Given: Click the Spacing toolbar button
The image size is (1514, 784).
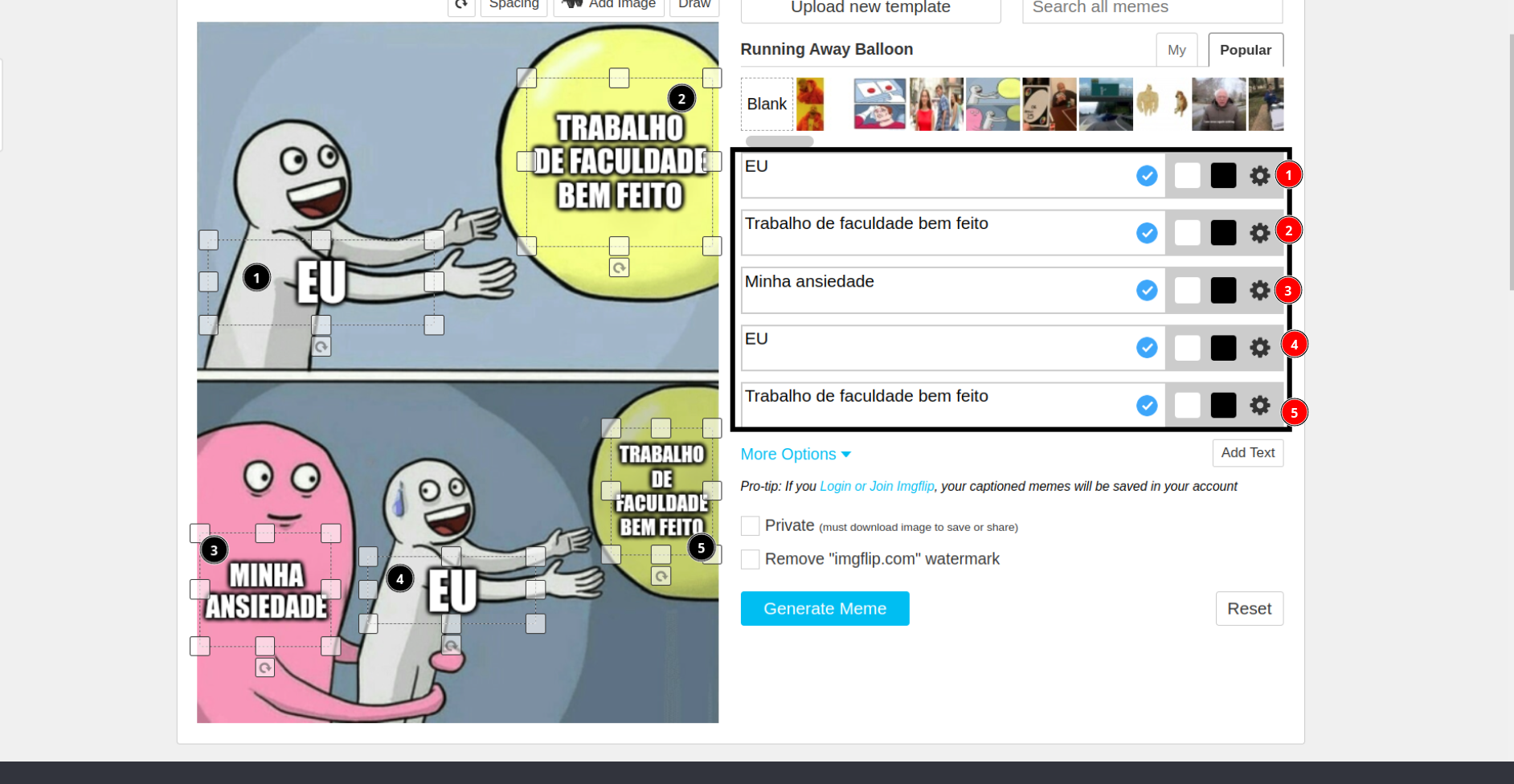Looking at the screenshot, I should [514, 5].
